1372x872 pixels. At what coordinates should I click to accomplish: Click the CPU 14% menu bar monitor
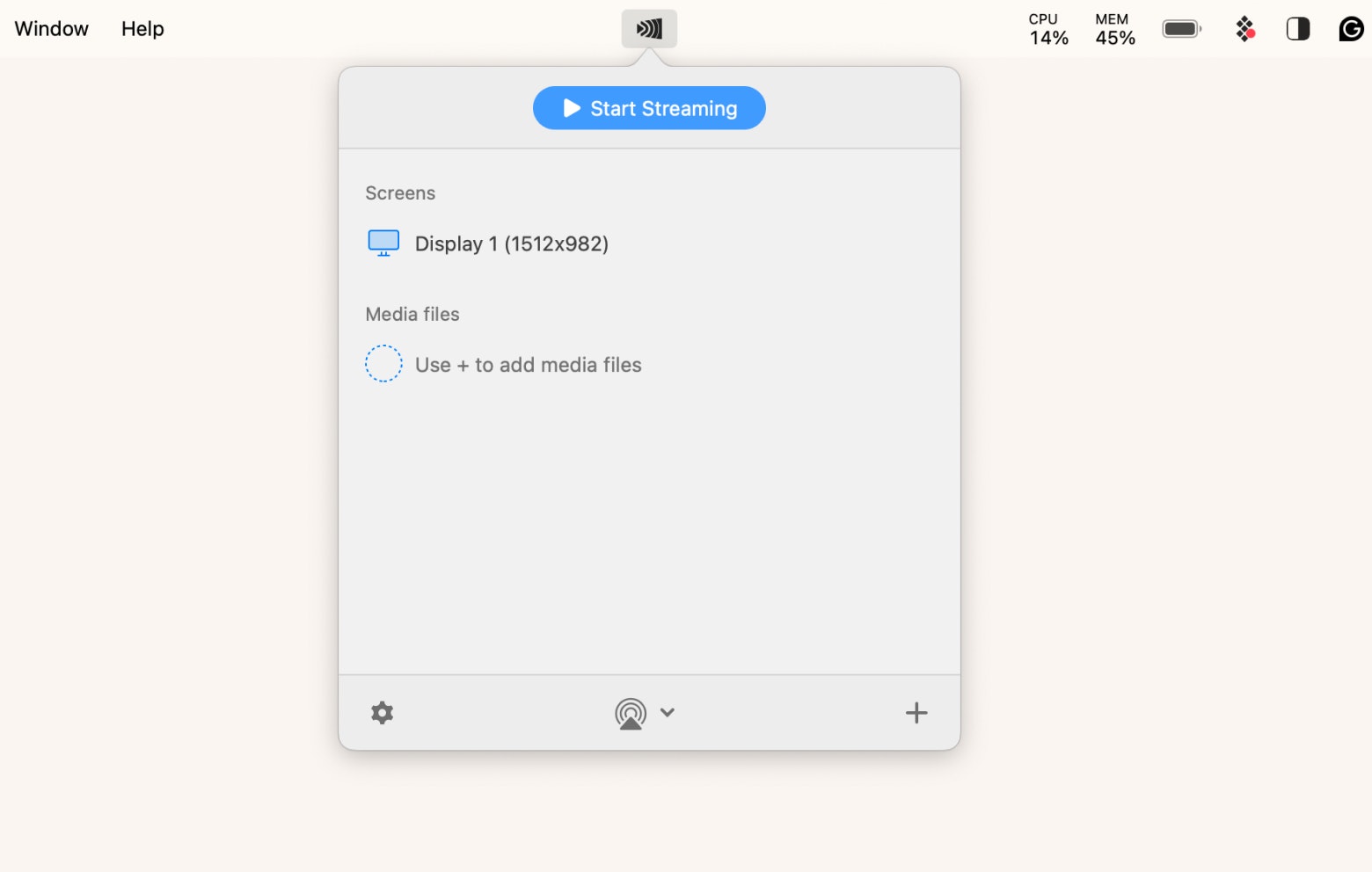point(1048,29)
